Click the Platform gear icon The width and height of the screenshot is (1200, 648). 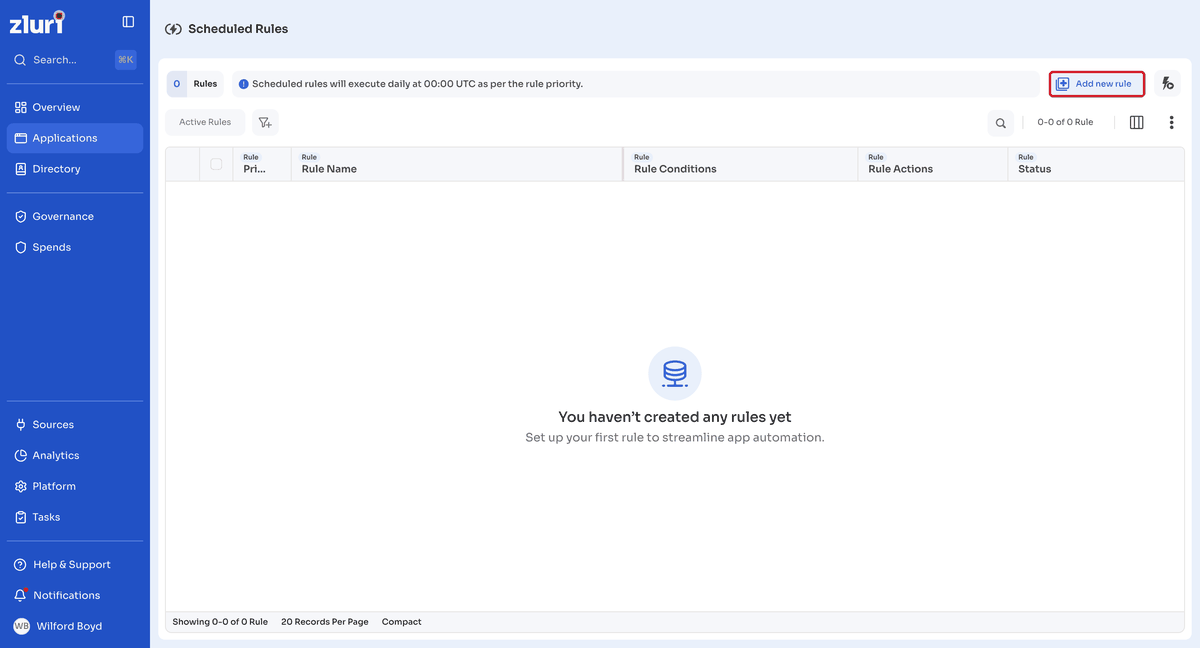20,486
